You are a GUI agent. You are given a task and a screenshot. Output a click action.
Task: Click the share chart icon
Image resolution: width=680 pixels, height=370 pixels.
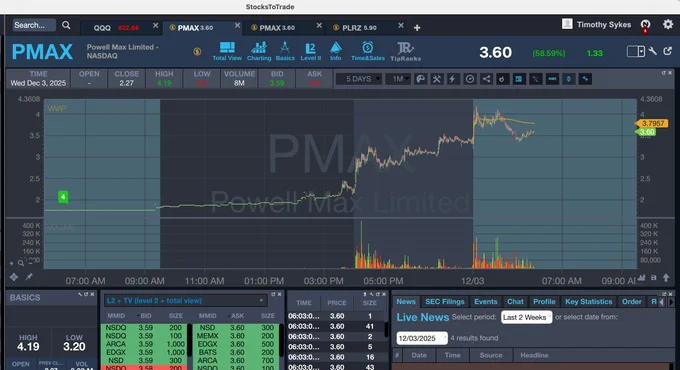[x=486, y=79]
